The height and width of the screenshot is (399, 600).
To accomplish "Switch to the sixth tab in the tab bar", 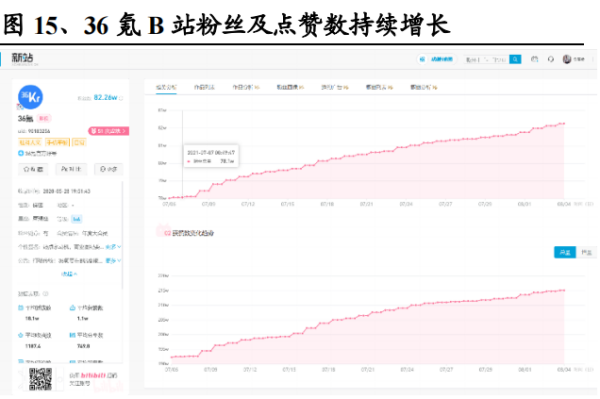I will tap(379, 88).
